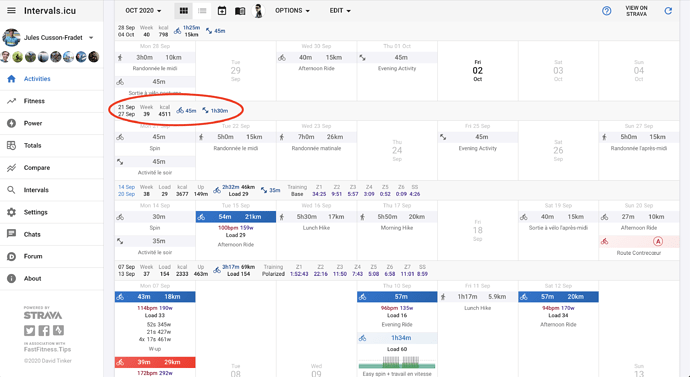The height and width of the screenshot is (377, 690).
Task: Click the Strava square icon in footer
Action: click(59, 330)
